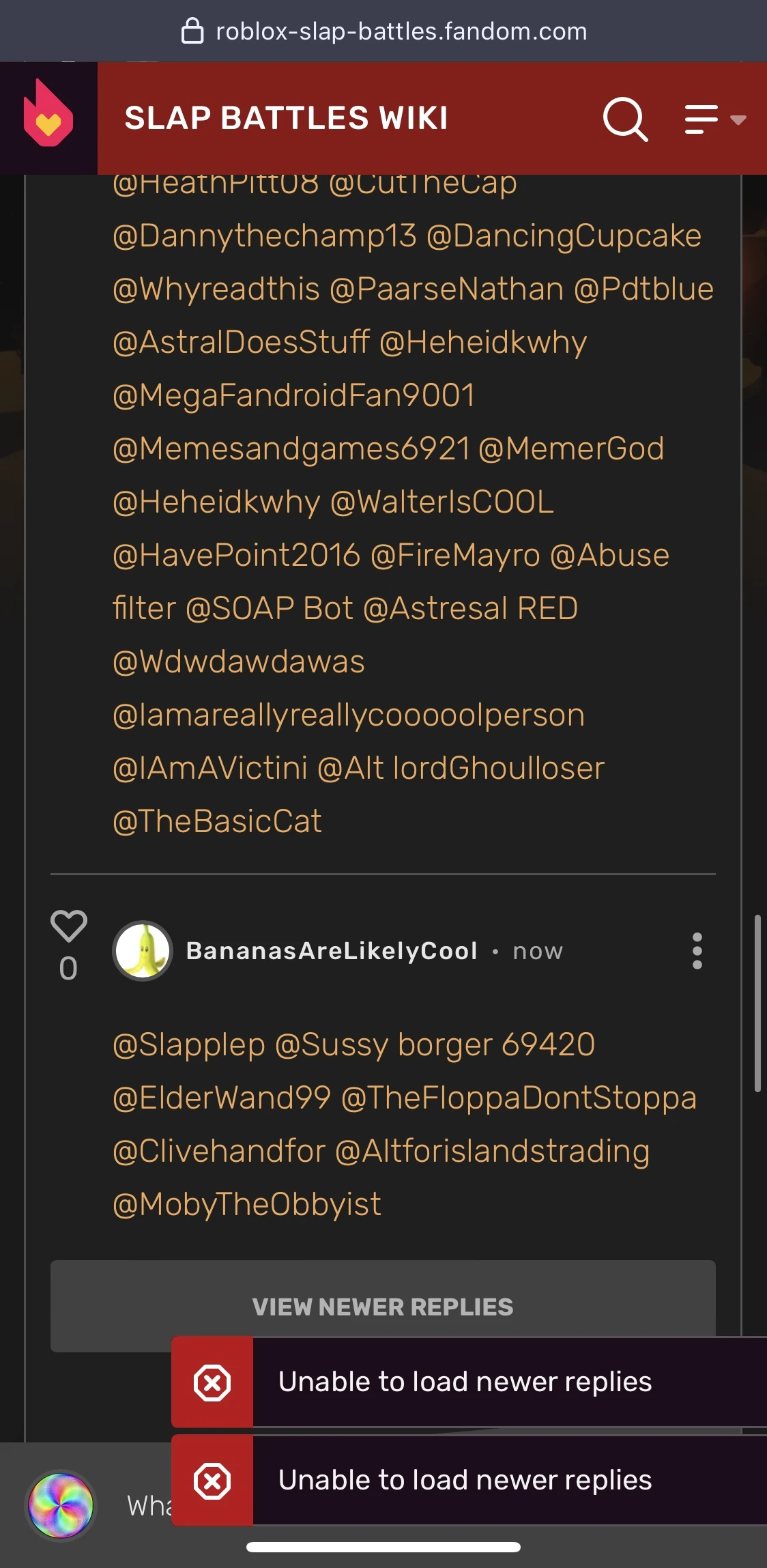The height and width of the screenshot is (1568, 767).
Task: Click the @MobyTheObbyist mention
Action: pyautogui.click(x=246, y=1205)
